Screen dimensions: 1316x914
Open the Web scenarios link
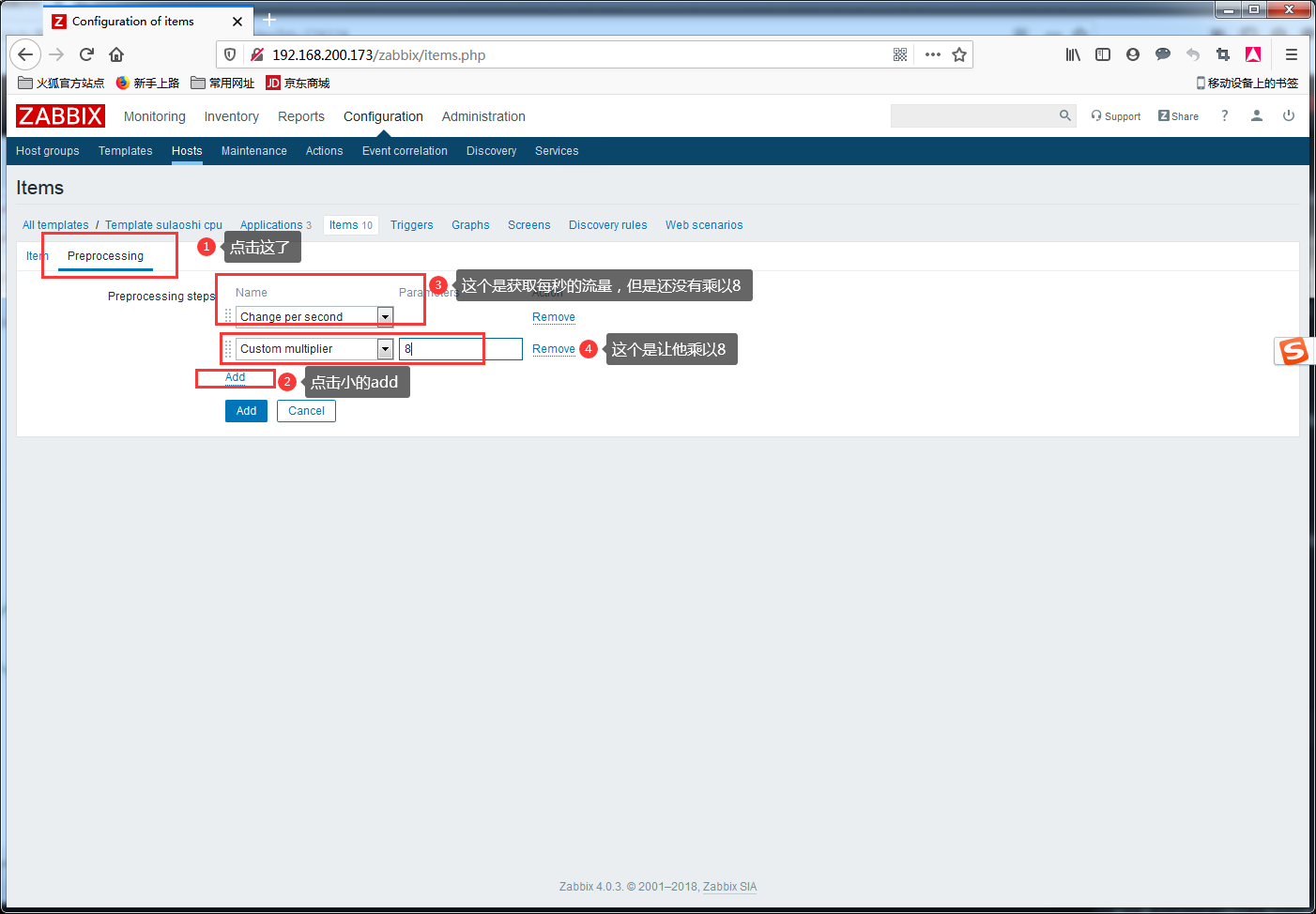(x=704, y=225)
